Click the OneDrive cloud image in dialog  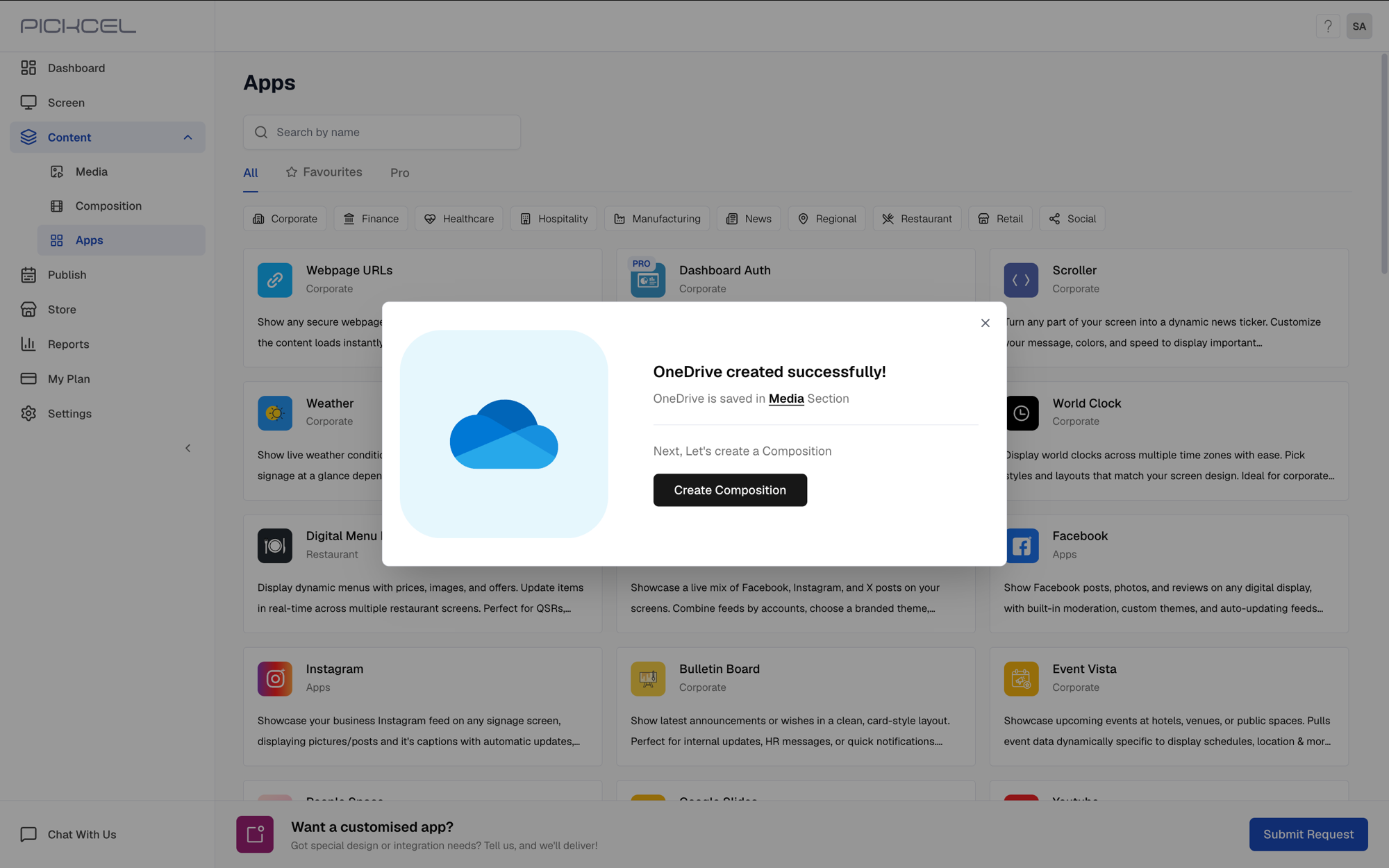(504, 434)
